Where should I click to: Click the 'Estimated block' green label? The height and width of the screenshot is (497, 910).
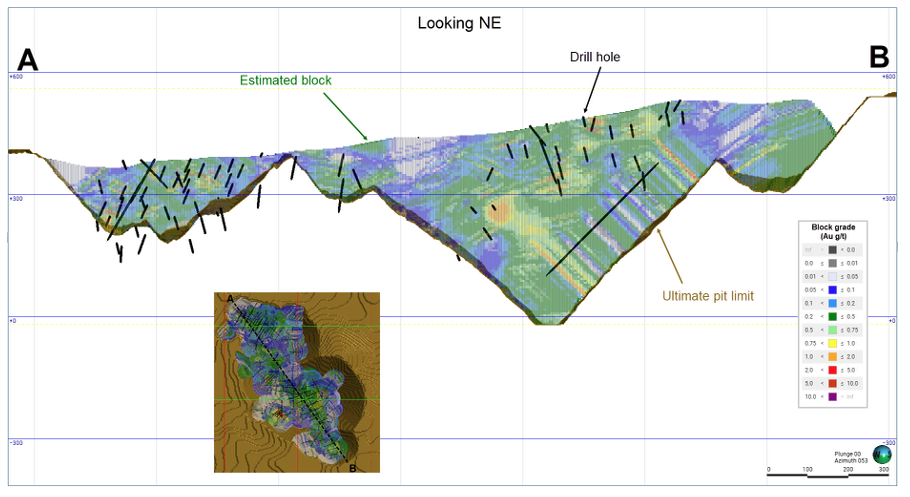point(285,80)
